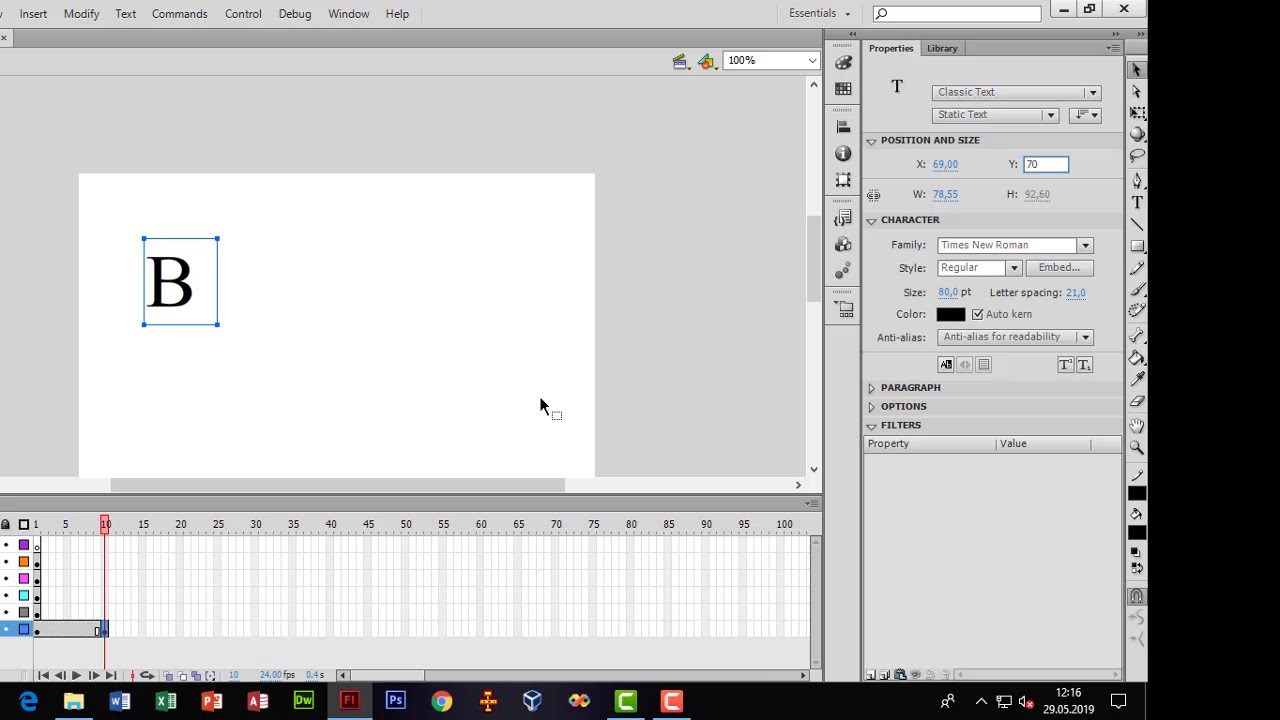Click the orange layer outline color swatch
This screenshot has height=720, width=1280.
pos(24,562)
